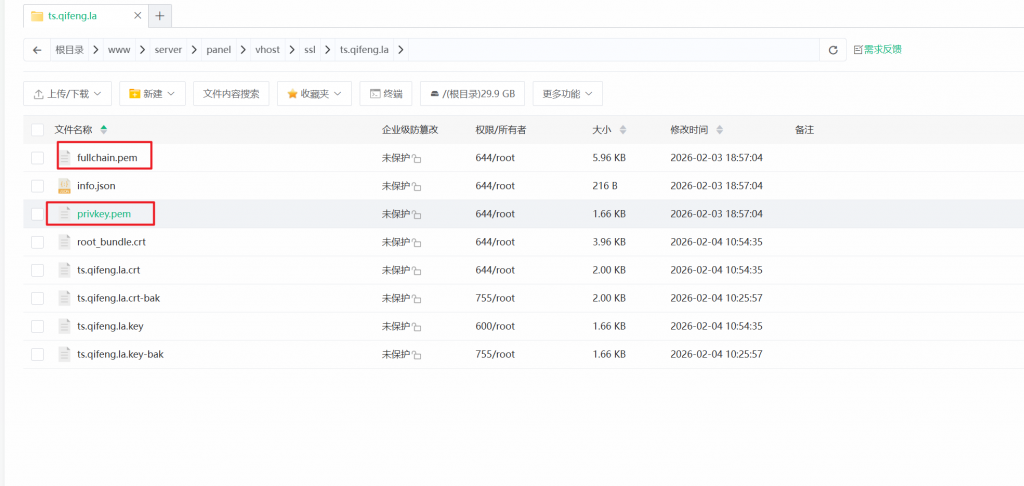Go to vhost in breadcrumb
The image size is (1024, 486).
(266, 50)
